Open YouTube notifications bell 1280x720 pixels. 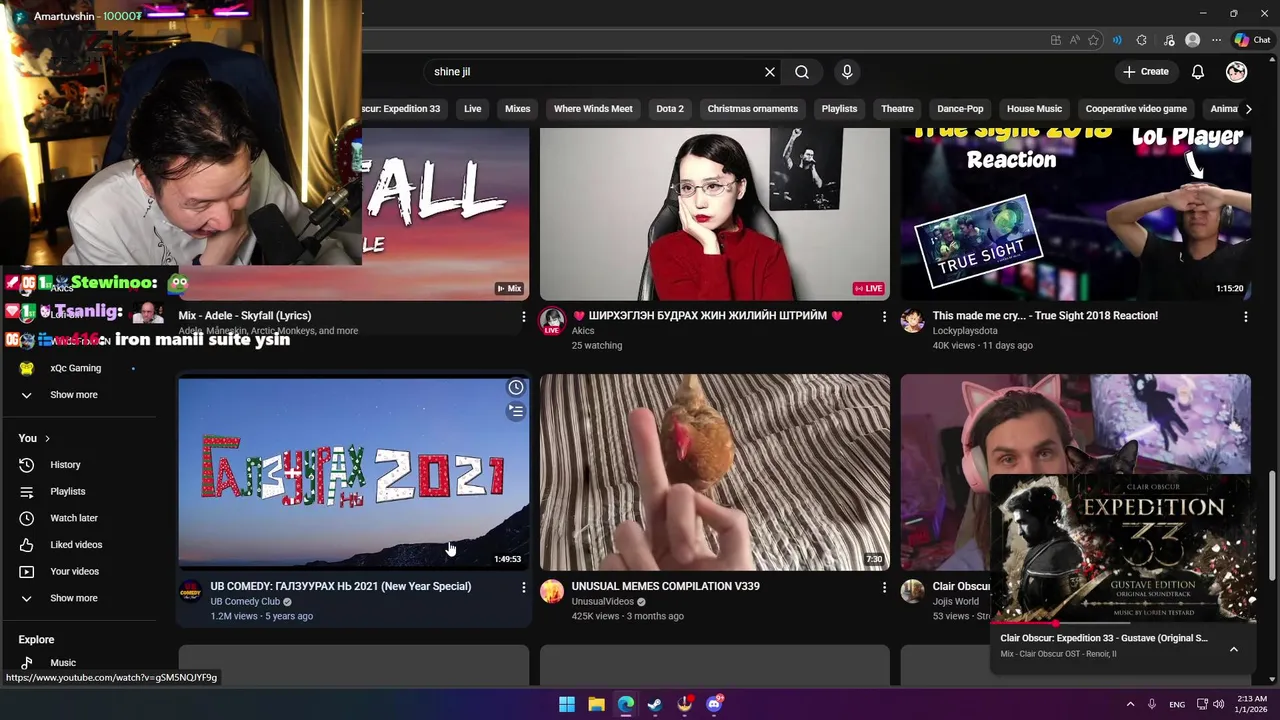[x=1198, y=72]
